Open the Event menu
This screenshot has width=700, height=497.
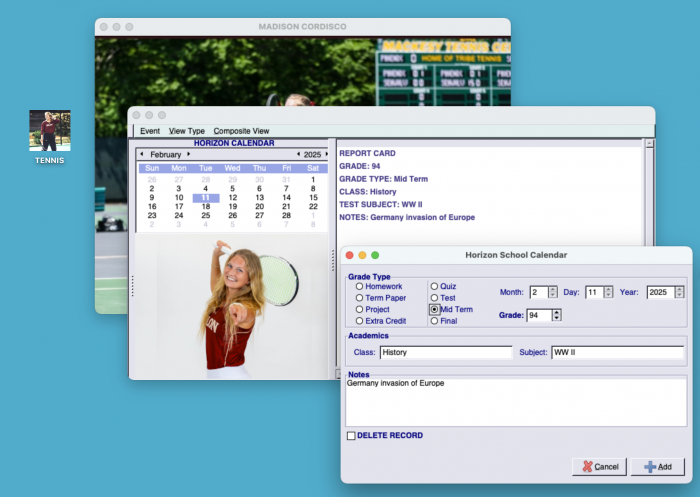click(x=150, y=131)
